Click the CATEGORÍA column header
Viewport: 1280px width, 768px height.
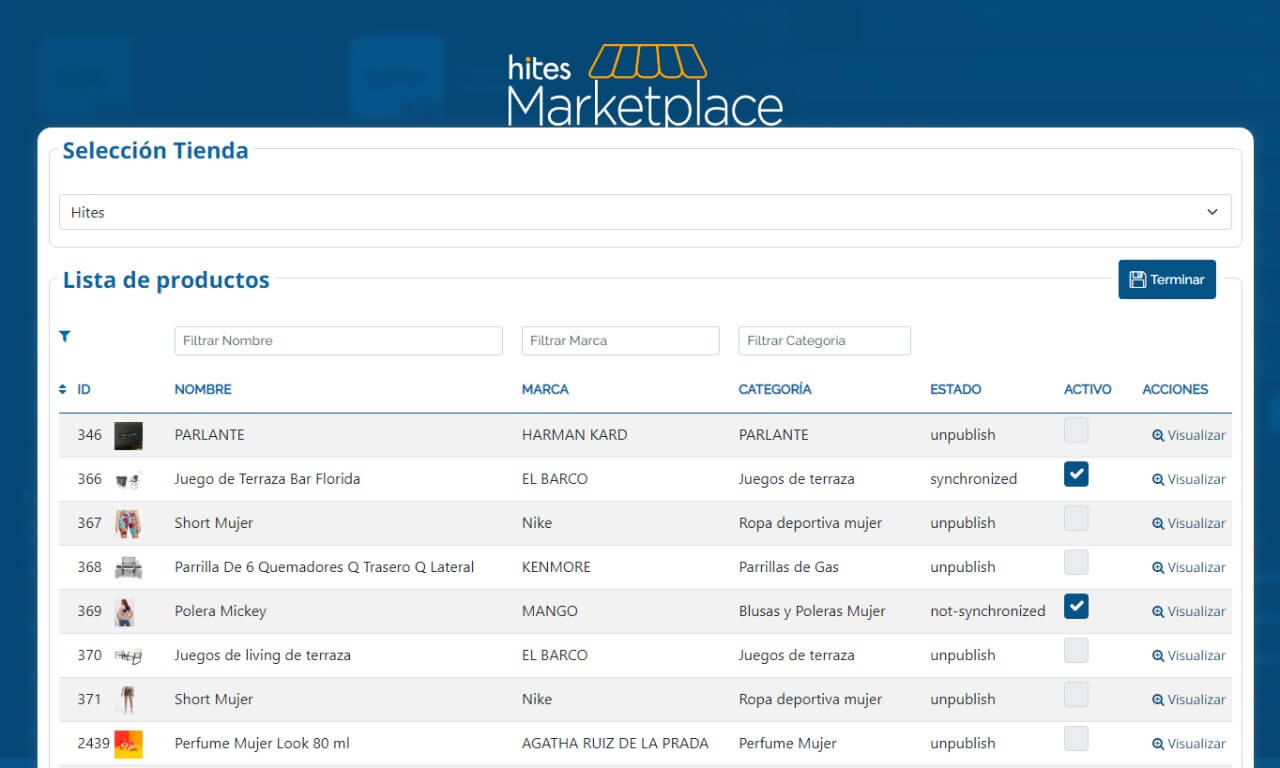click(x=775, y=389)
